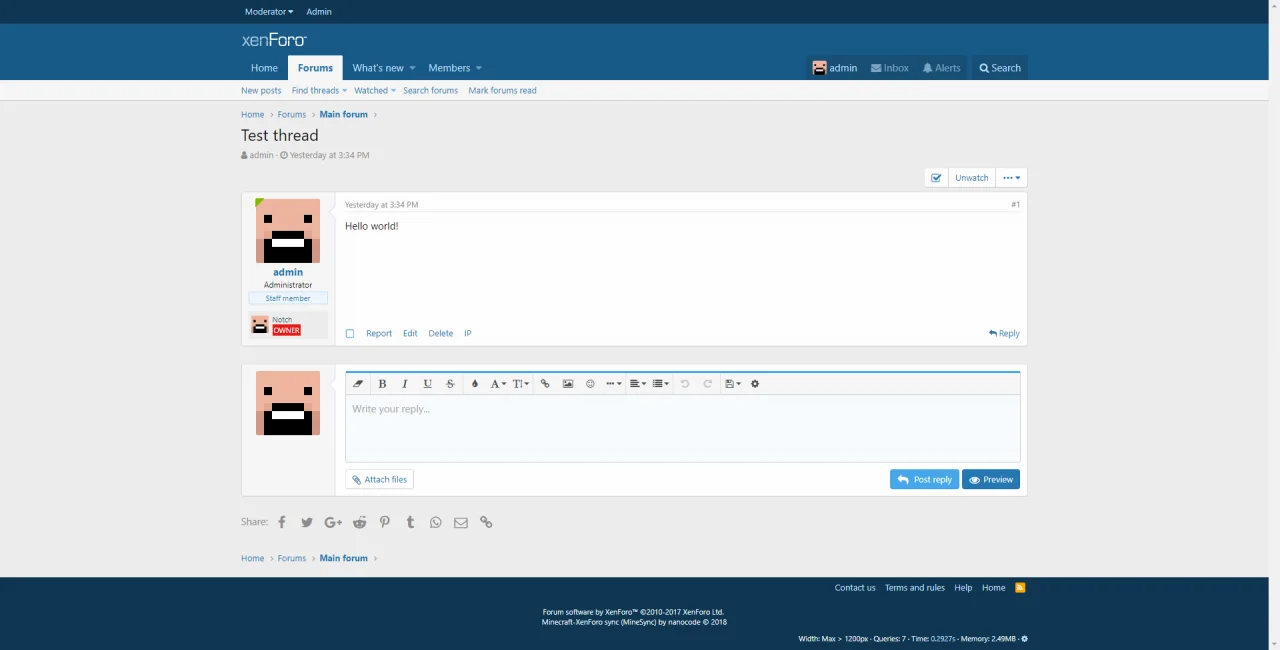Click the Unwatch button
Screen dimensions: 1280x650
click(x=971, y=178)
